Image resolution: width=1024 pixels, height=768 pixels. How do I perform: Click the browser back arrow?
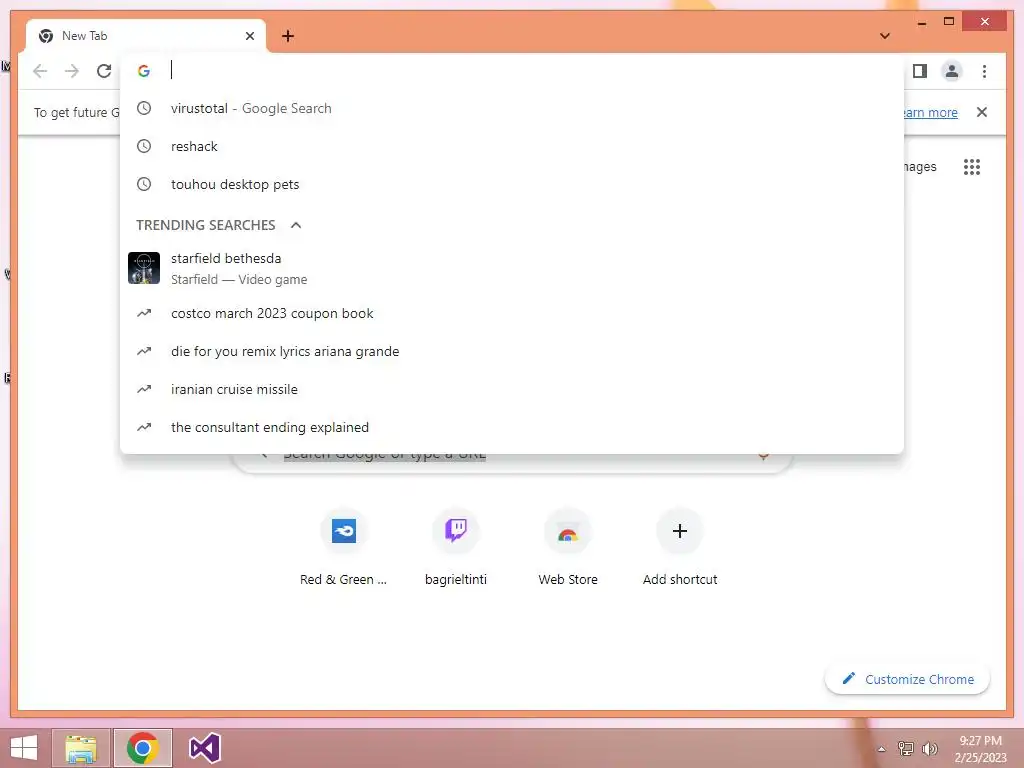[40, 71]
